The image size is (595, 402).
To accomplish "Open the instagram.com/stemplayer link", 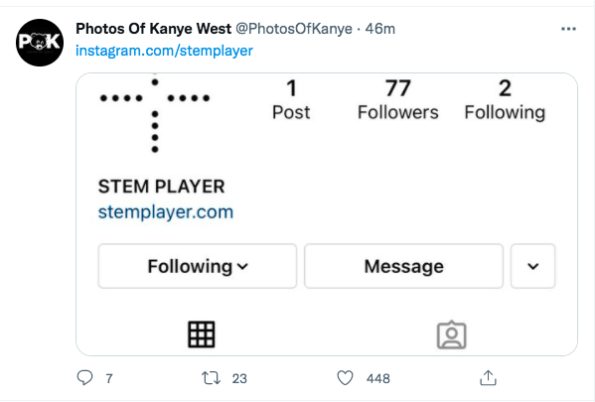I will tap(164, 50).
